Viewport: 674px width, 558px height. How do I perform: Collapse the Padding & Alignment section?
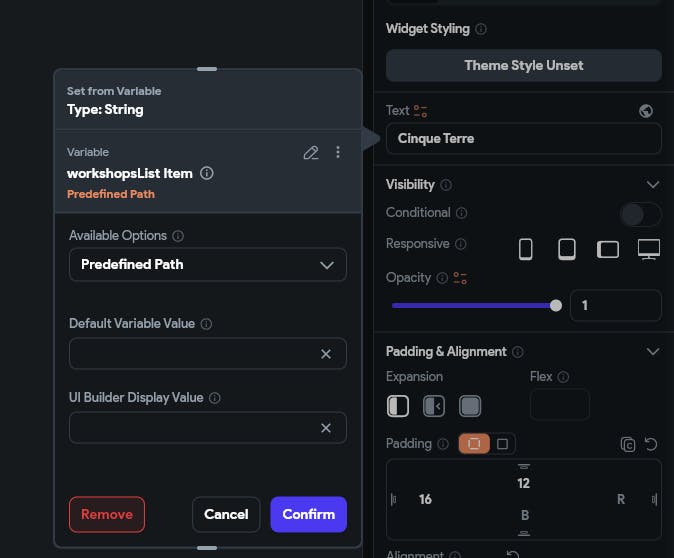pyautogui.click(x=653, y=352)
